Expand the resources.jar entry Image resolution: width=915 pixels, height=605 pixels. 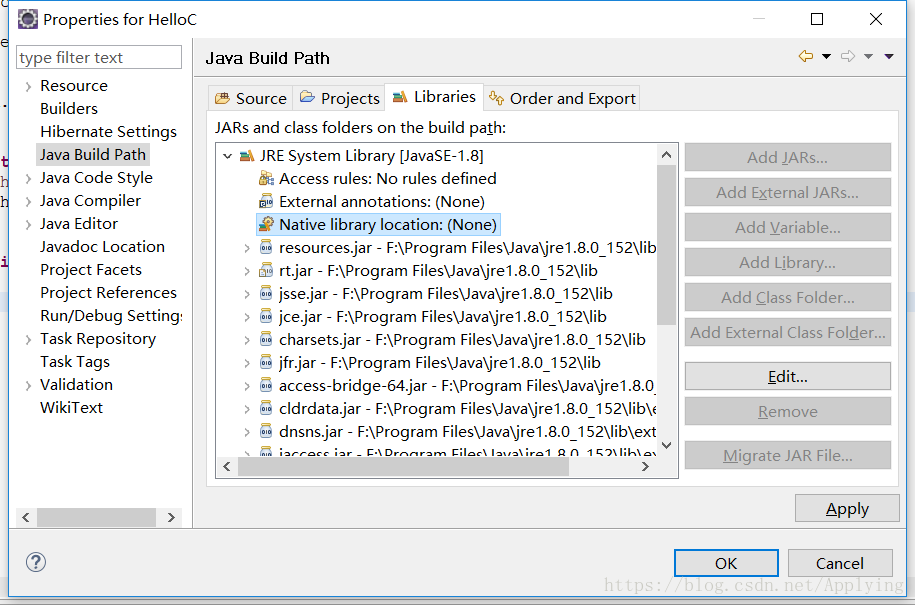point(247,248)
